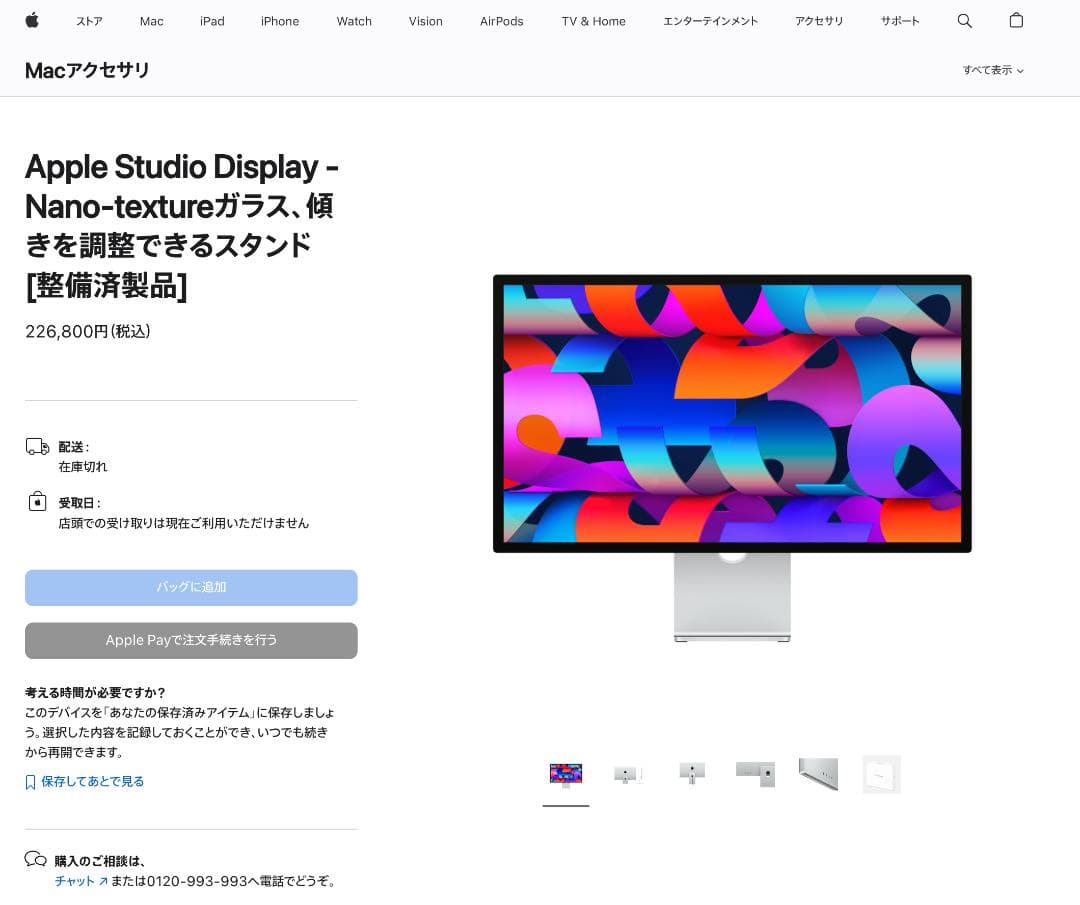
Task: Open the search magnifier icon
Action: pyautogui.click(x=964, y=21)
